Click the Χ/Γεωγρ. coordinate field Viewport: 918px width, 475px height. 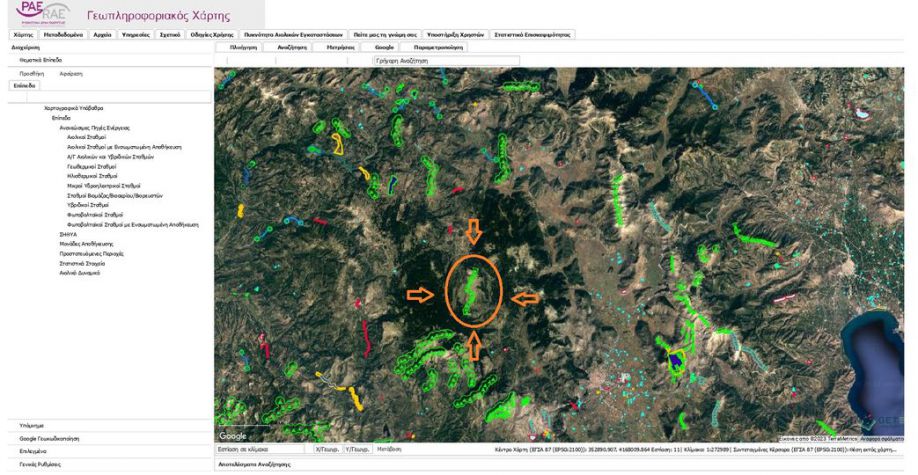point(327,449)
